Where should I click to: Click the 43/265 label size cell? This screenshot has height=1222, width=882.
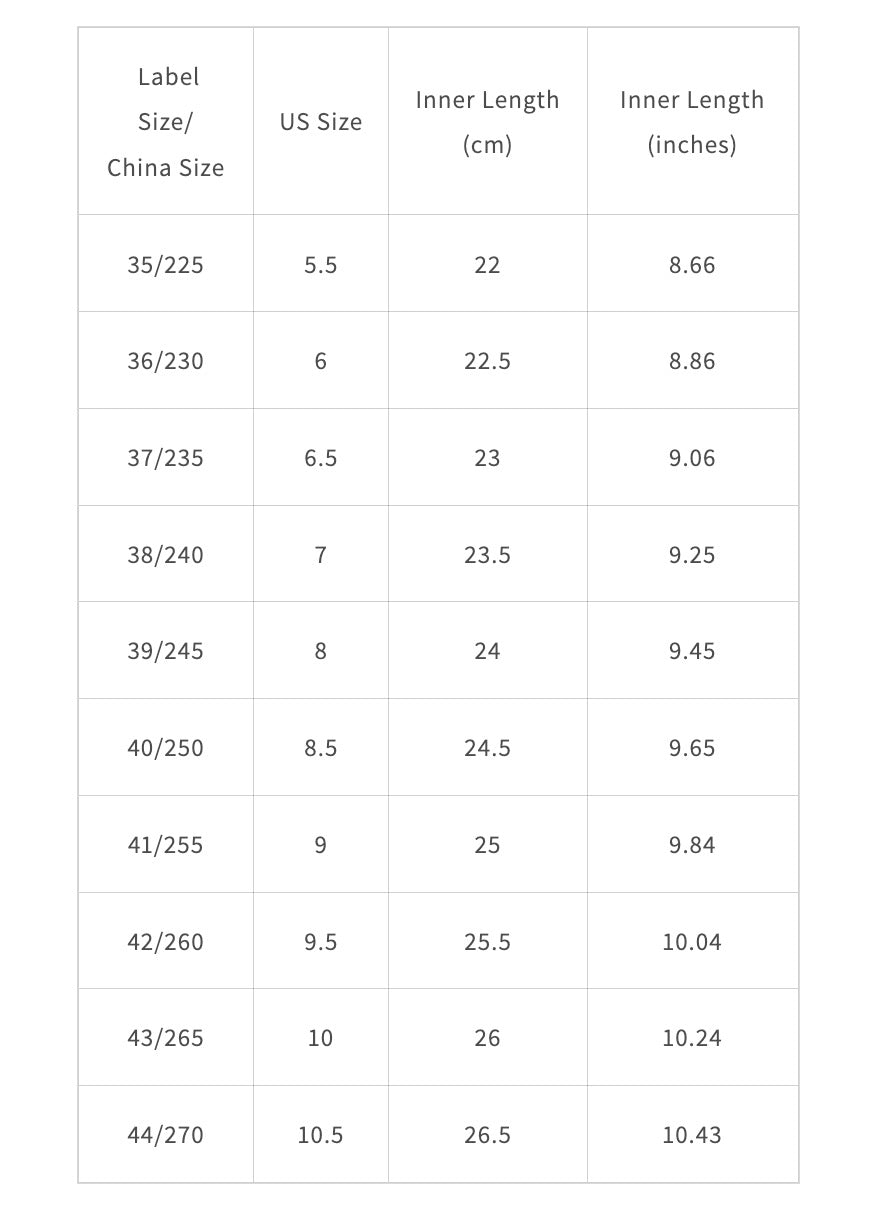click(x=166, y=1038)
